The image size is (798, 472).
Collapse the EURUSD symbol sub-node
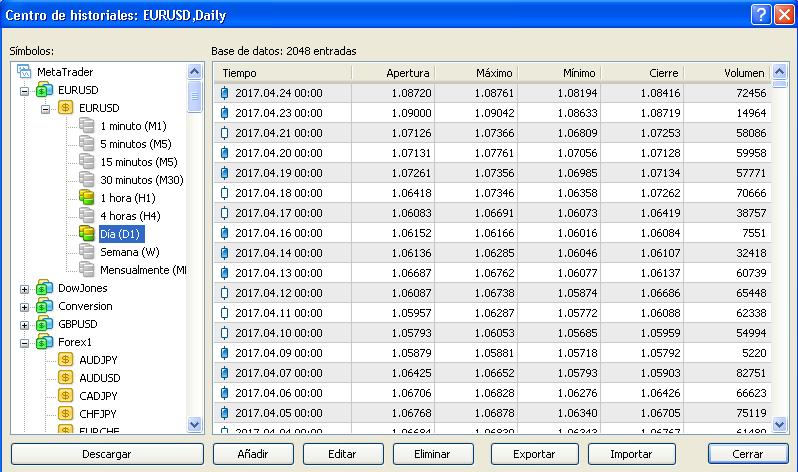(x=45, y=110)
